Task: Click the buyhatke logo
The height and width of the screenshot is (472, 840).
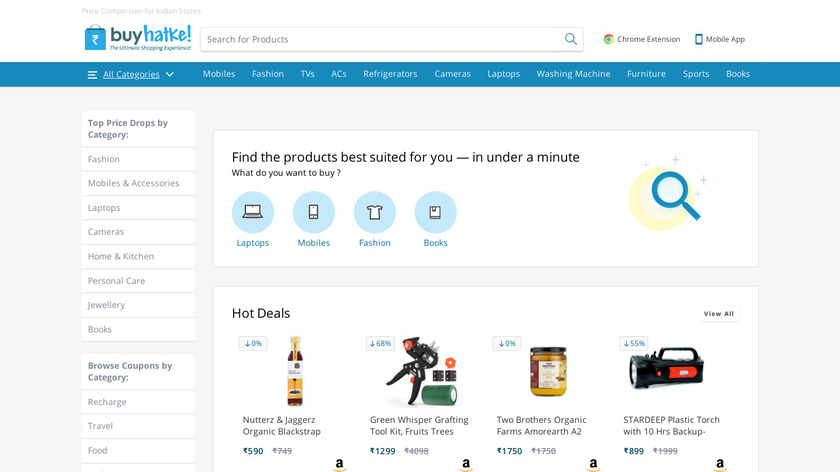Action: [137, 38]
